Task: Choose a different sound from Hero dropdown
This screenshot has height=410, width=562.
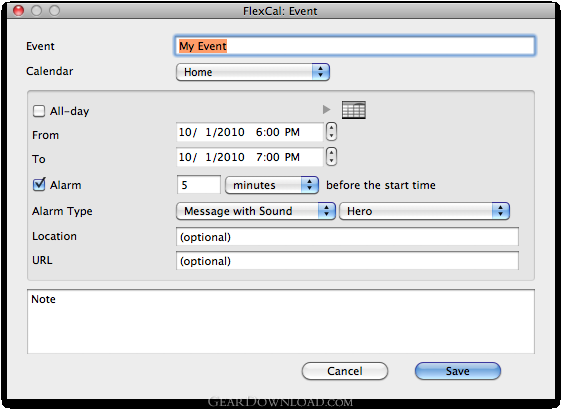Action: tap(424, 211)
